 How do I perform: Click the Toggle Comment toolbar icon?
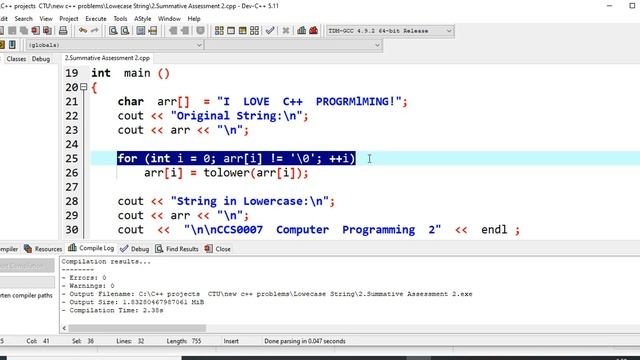point(200,31)
